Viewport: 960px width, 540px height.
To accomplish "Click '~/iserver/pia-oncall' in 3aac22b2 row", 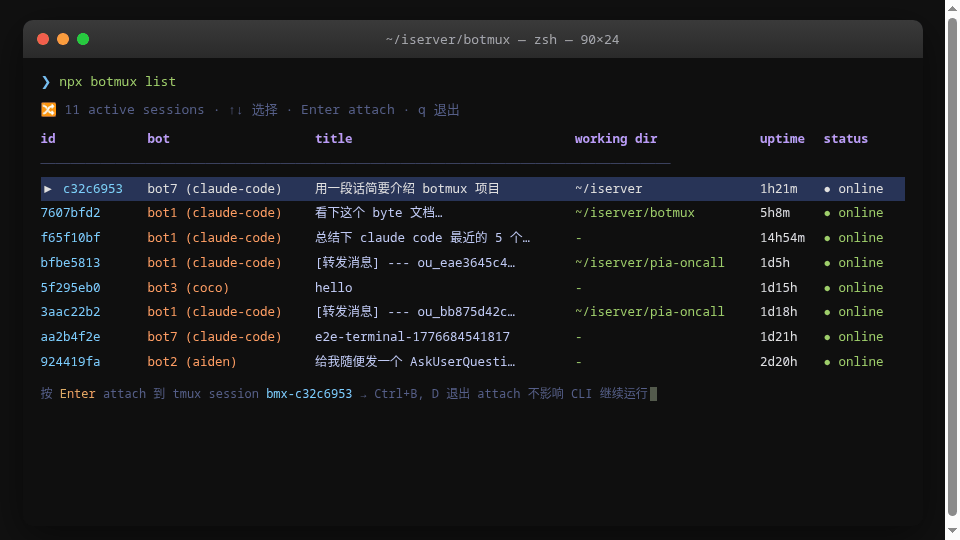I will click(x=650, y=312).
